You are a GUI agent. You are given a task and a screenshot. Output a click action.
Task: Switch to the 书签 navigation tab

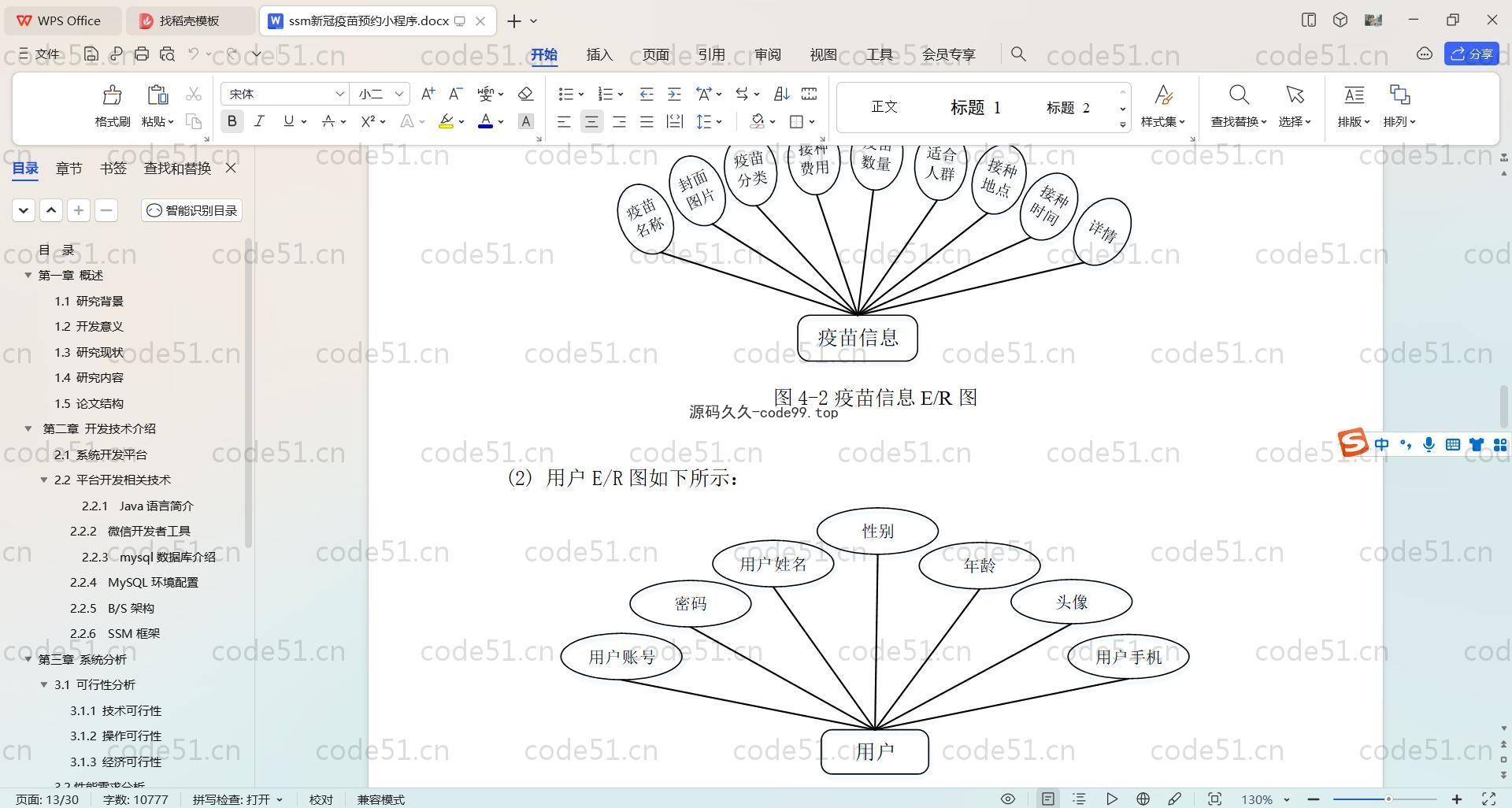click(x=113, y=169)
